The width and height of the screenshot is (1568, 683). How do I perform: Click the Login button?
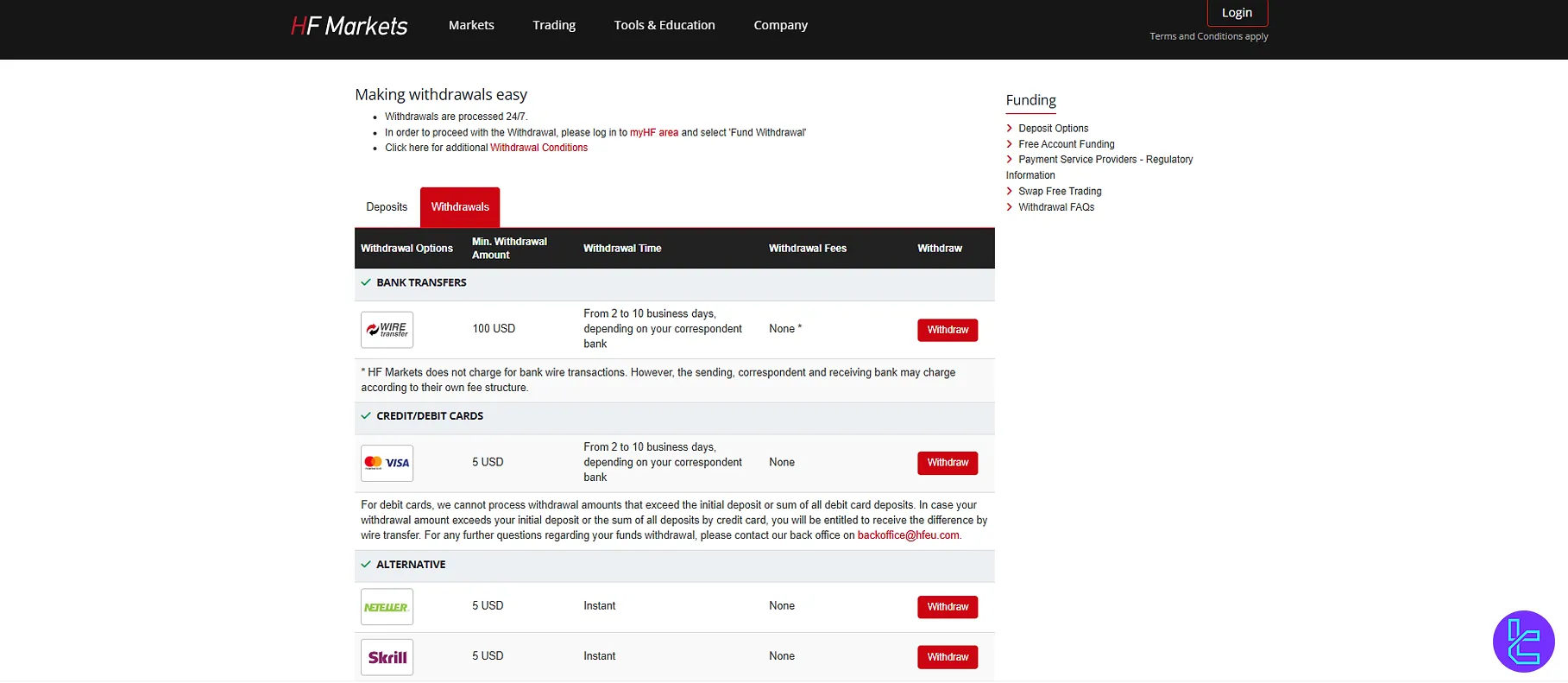1237,13
